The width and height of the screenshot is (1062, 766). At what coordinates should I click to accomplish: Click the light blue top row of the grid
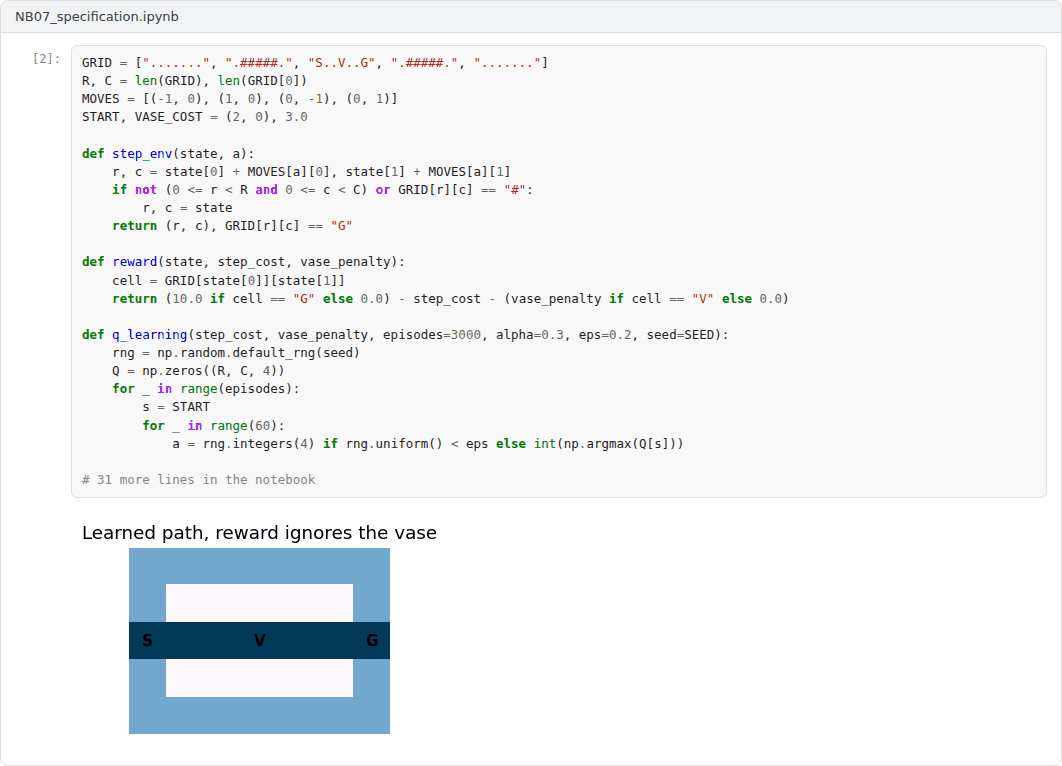coord(259,566)
